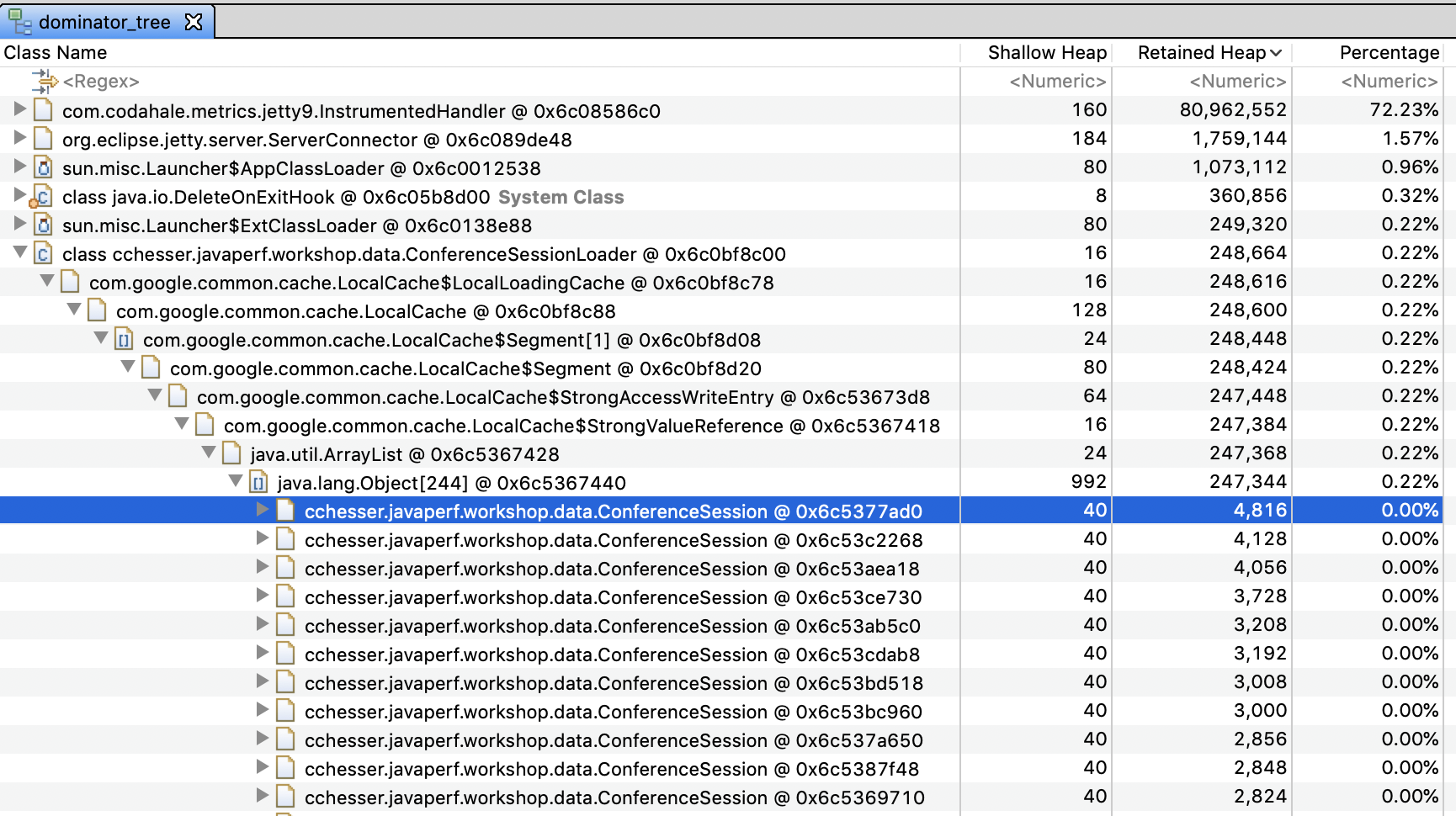Collapse the StrongAccessWriteEntry row
1456x816 pixels.
coord(154,395)
